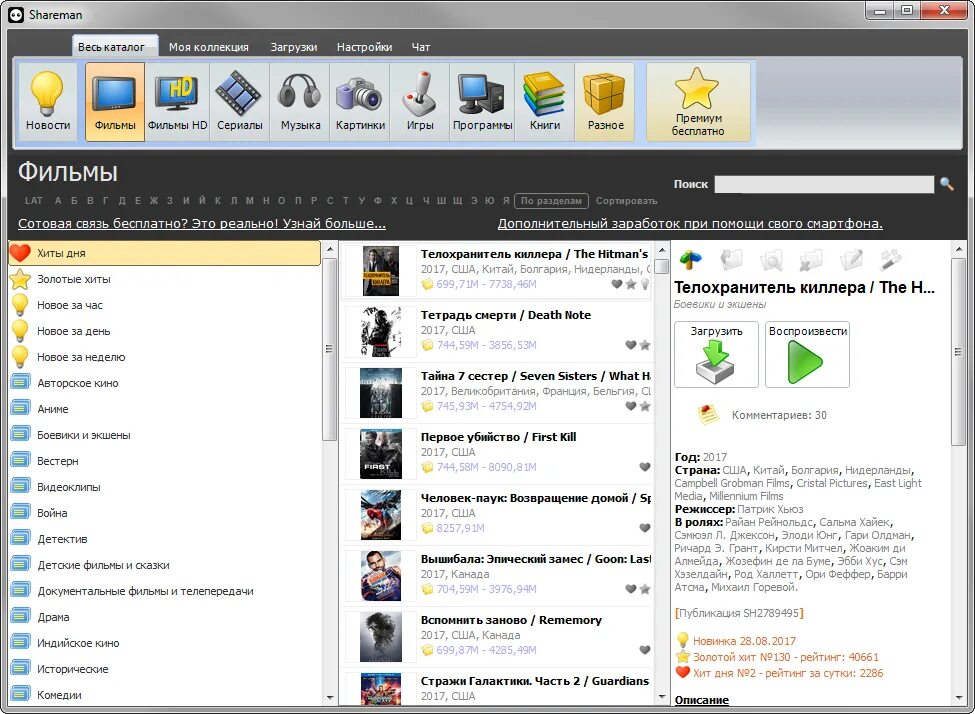Screen dimensions: 975x714
Task: Click the green arrow icon in details toolbar
Action: click(x=690, y=260)
